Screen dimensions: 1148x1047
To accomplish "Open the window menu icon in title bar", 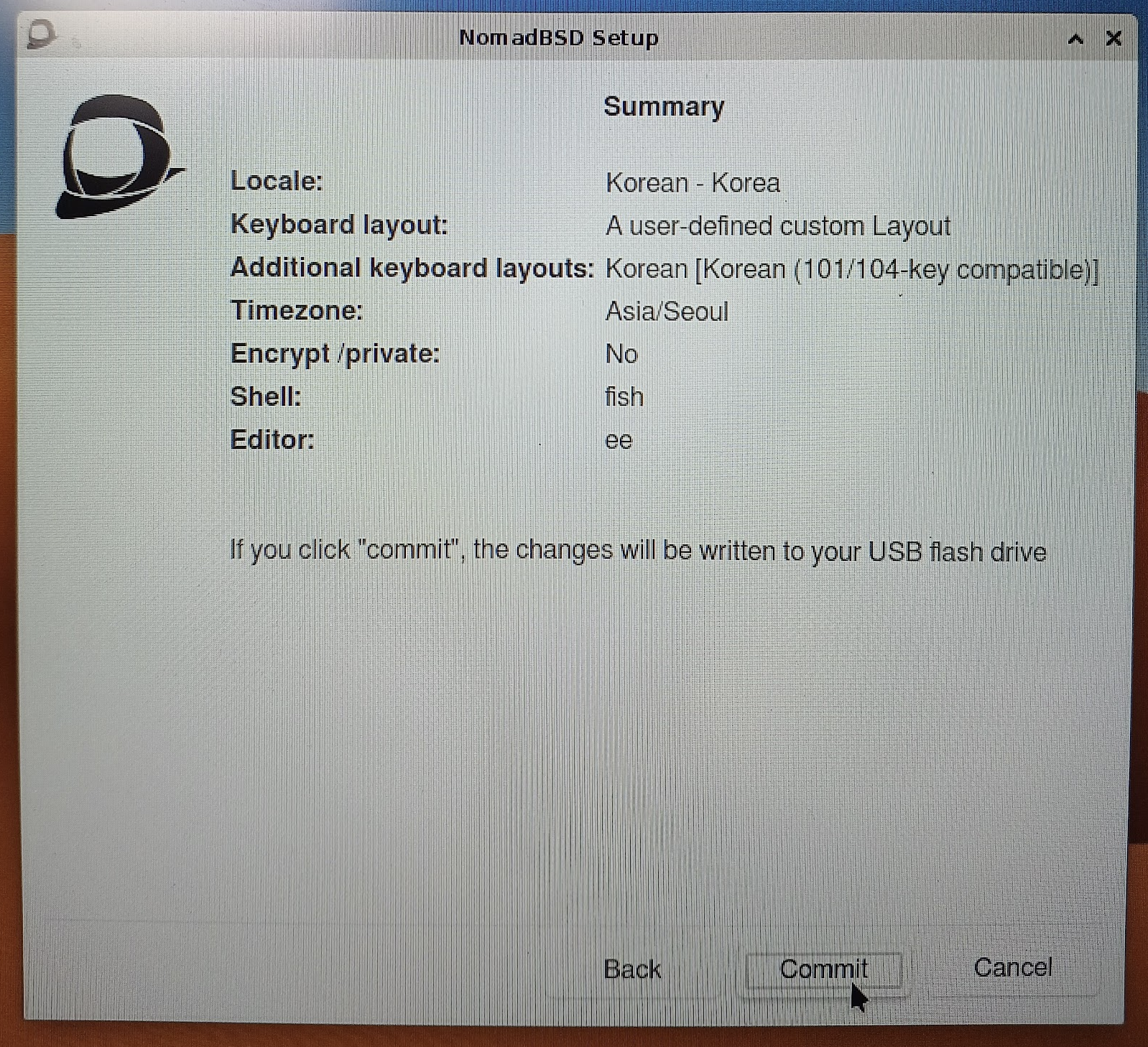I will click(x=40, y=34).
